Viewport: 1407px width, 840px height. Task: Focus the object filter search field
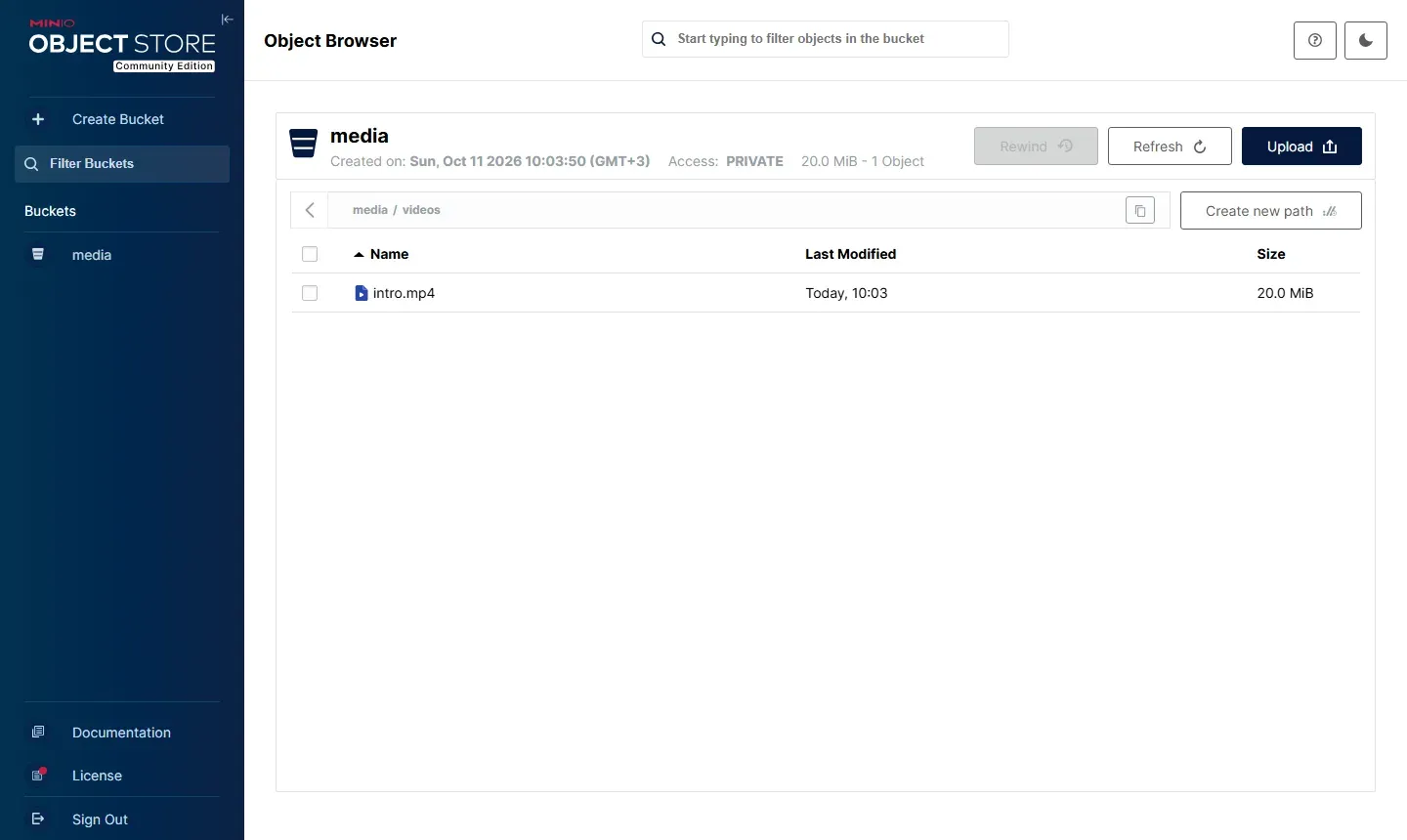[x=826, y=39]
